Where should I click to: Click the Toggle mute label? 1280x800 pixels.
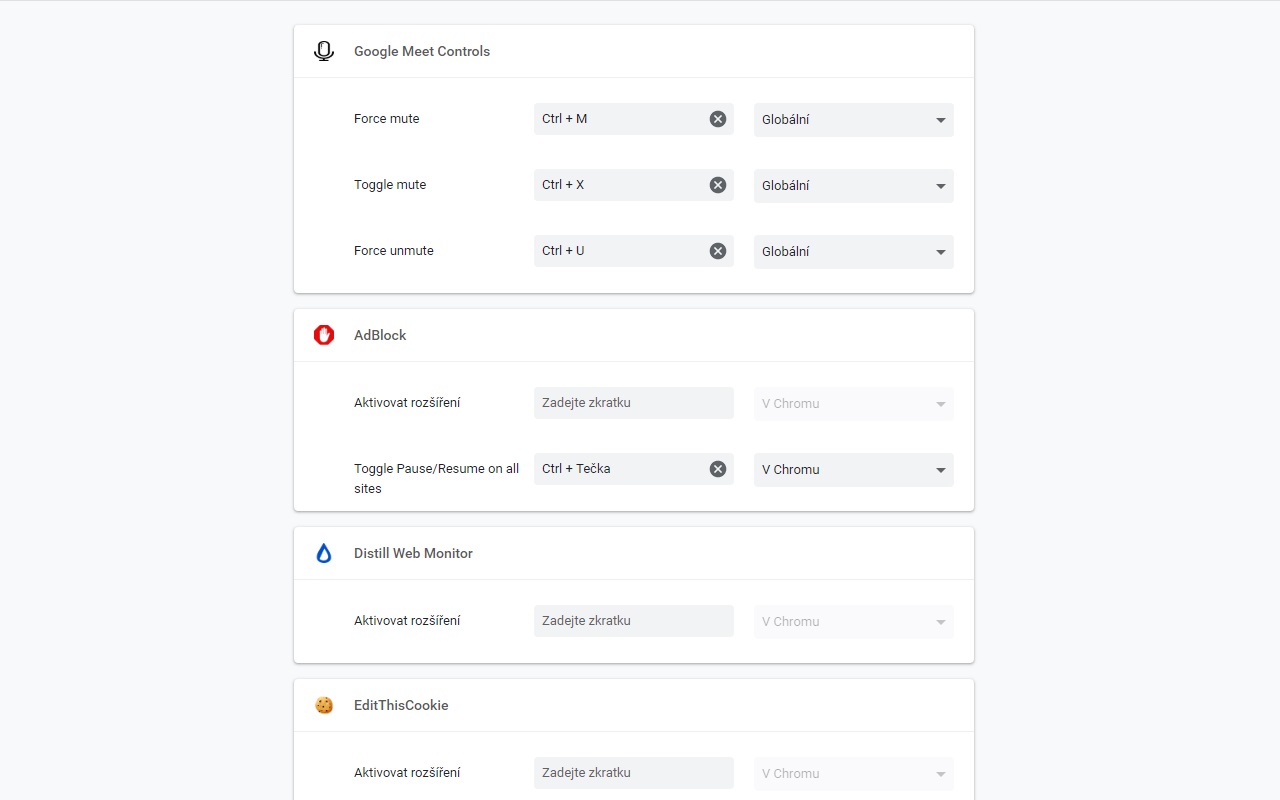[390, 185]
